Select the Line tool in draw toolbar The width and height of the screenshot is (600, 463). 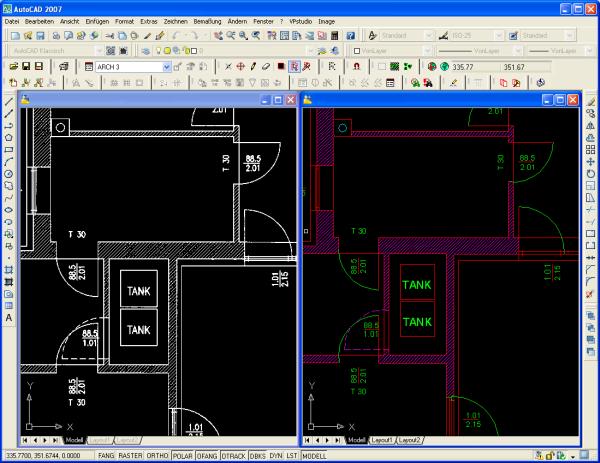pos(9,101)
